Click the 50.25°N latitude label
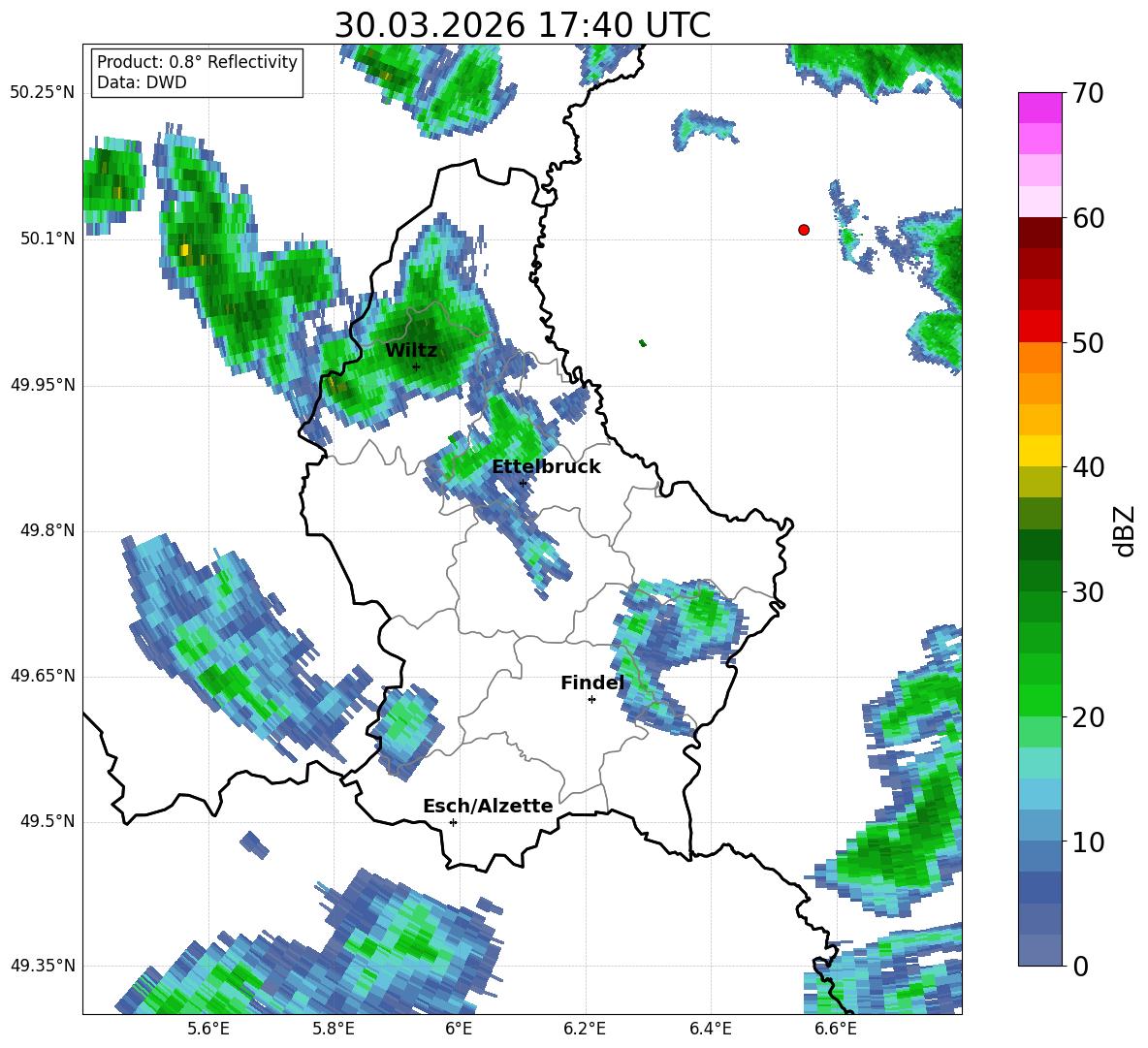This screenshot has width=1148, height=1048. pyautogui.click(x=43, y=93)
